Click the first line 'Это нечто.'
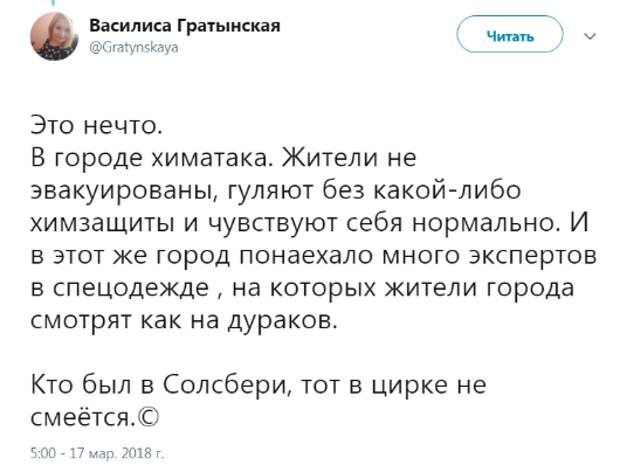This screenshot has height=472, width=620. tap(96, 126)
